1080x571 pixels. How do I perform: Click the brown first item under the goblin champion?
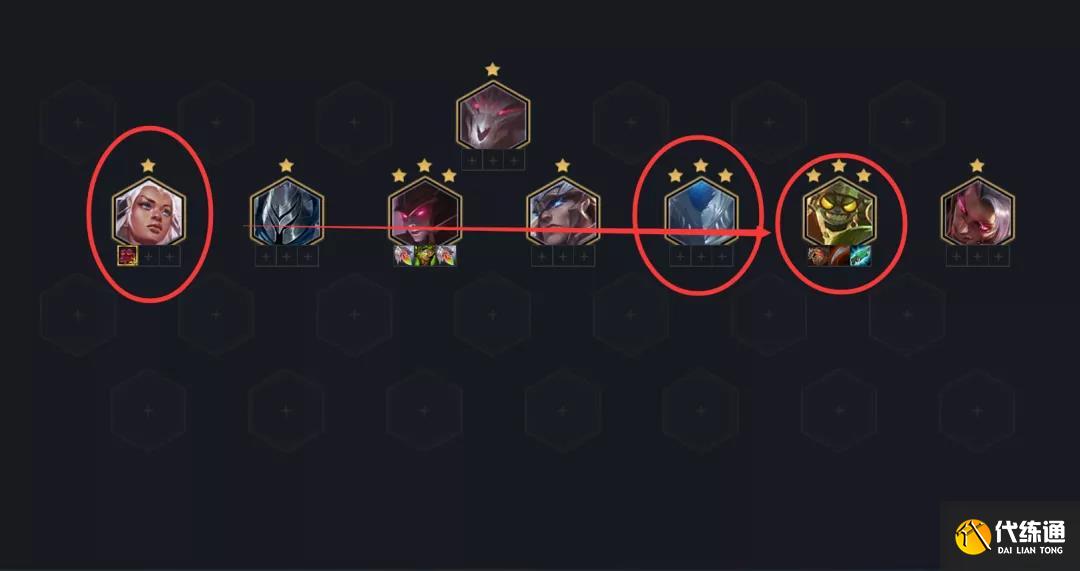pyautogui.click(x=818, y=256)
